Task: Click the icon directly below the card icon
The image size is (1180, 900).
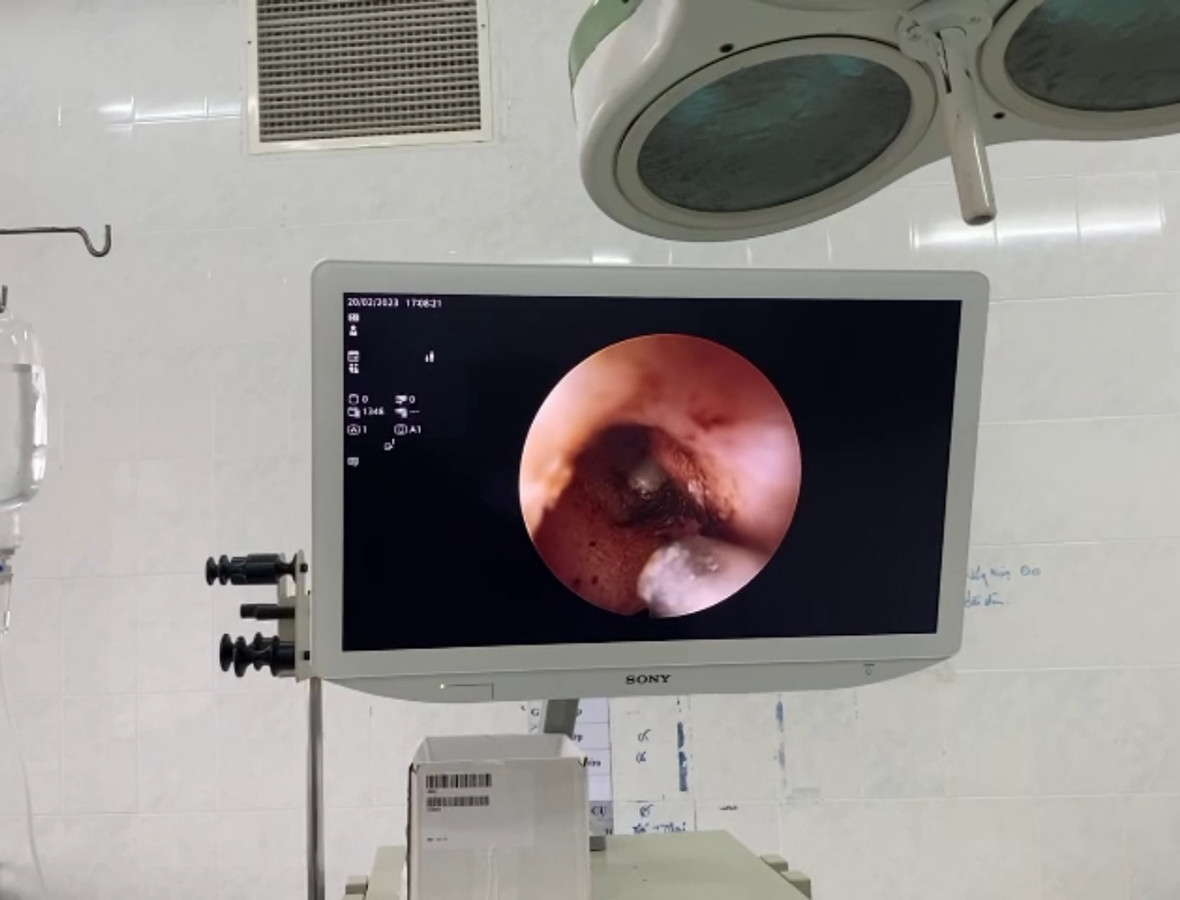Action: [353, 368]
